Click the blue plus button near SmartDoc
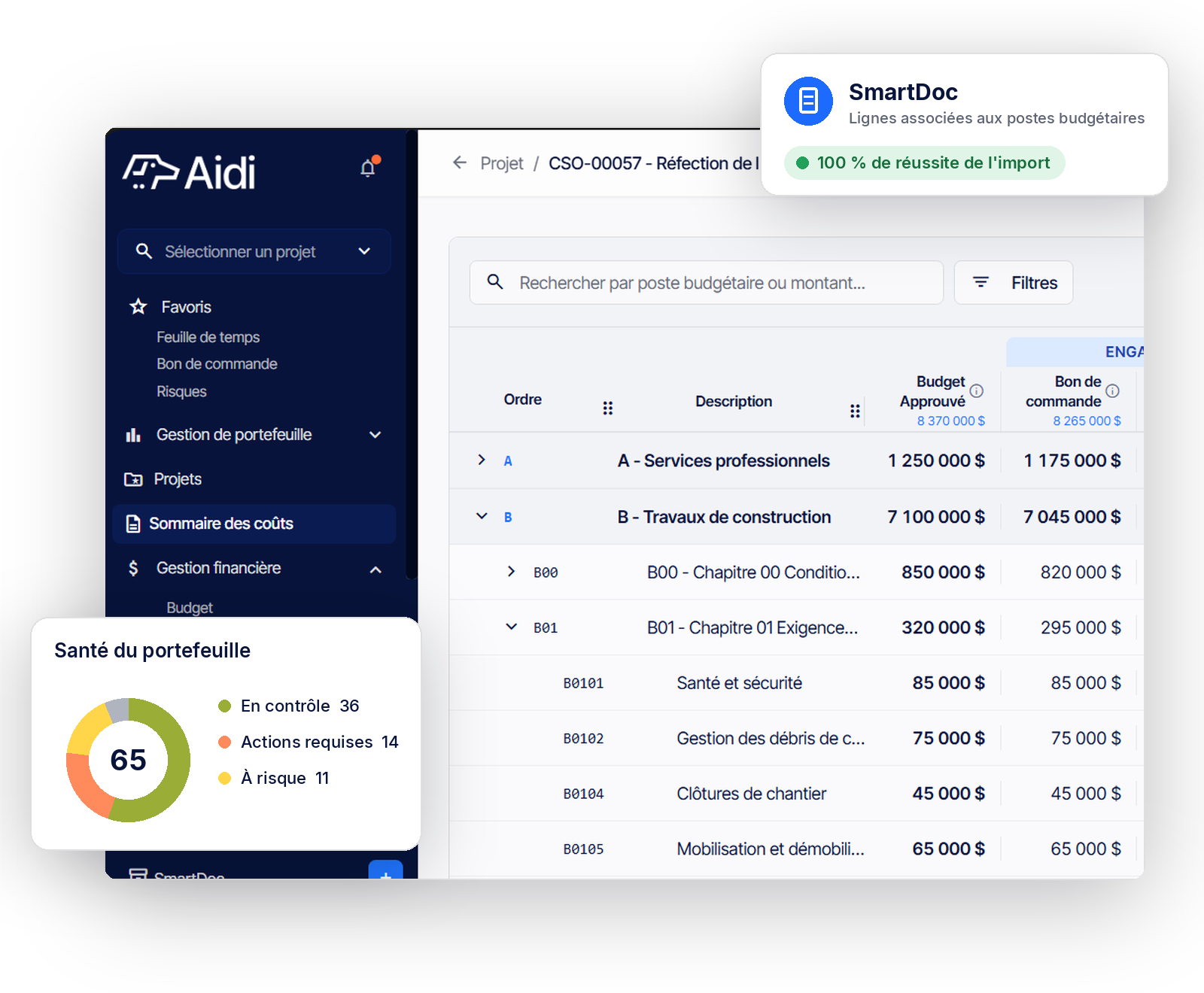 click(x=385, y=870)
